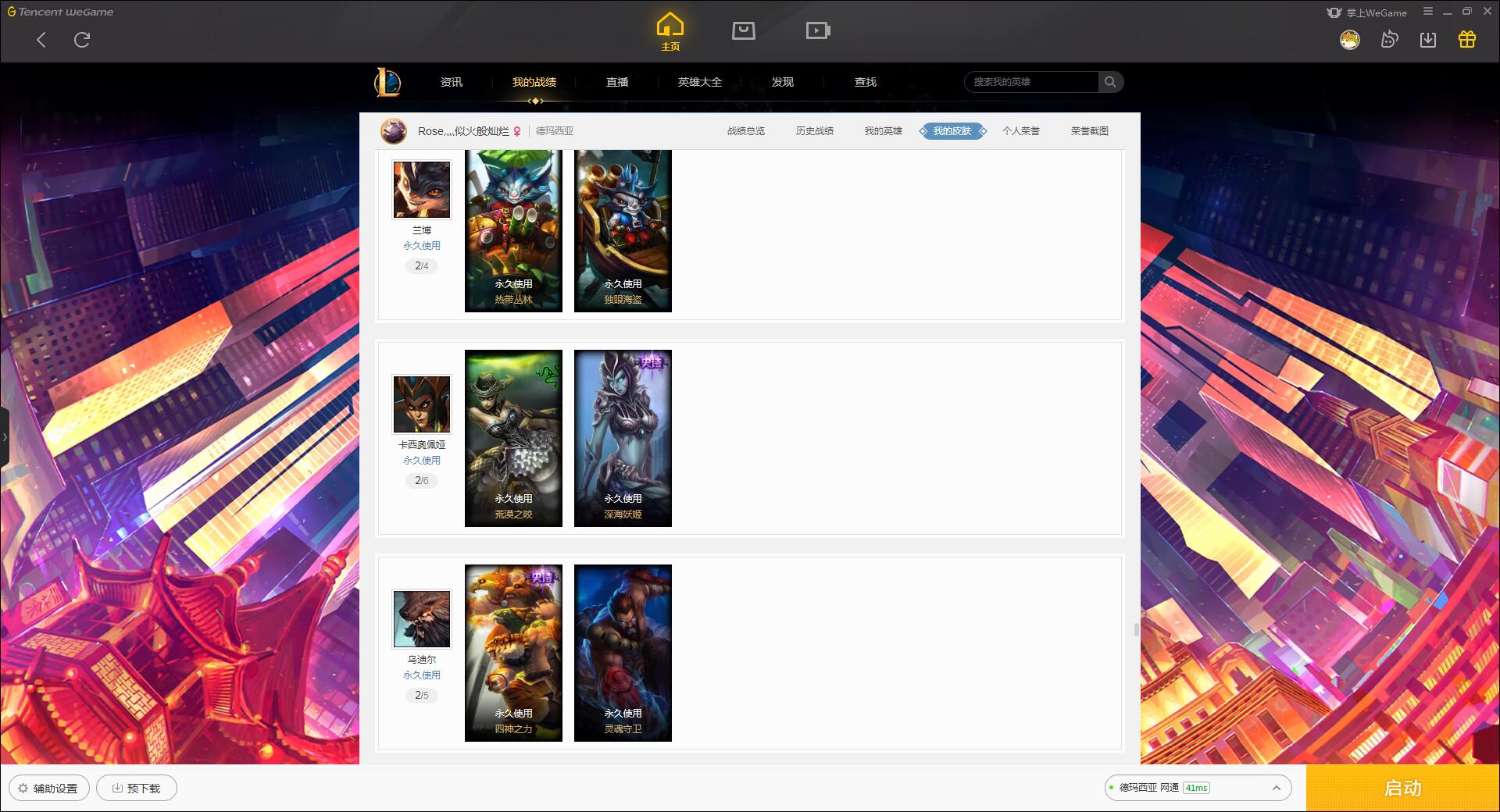Open the 我的战绩 tab

pyautogui.click(x=534, y=82)
